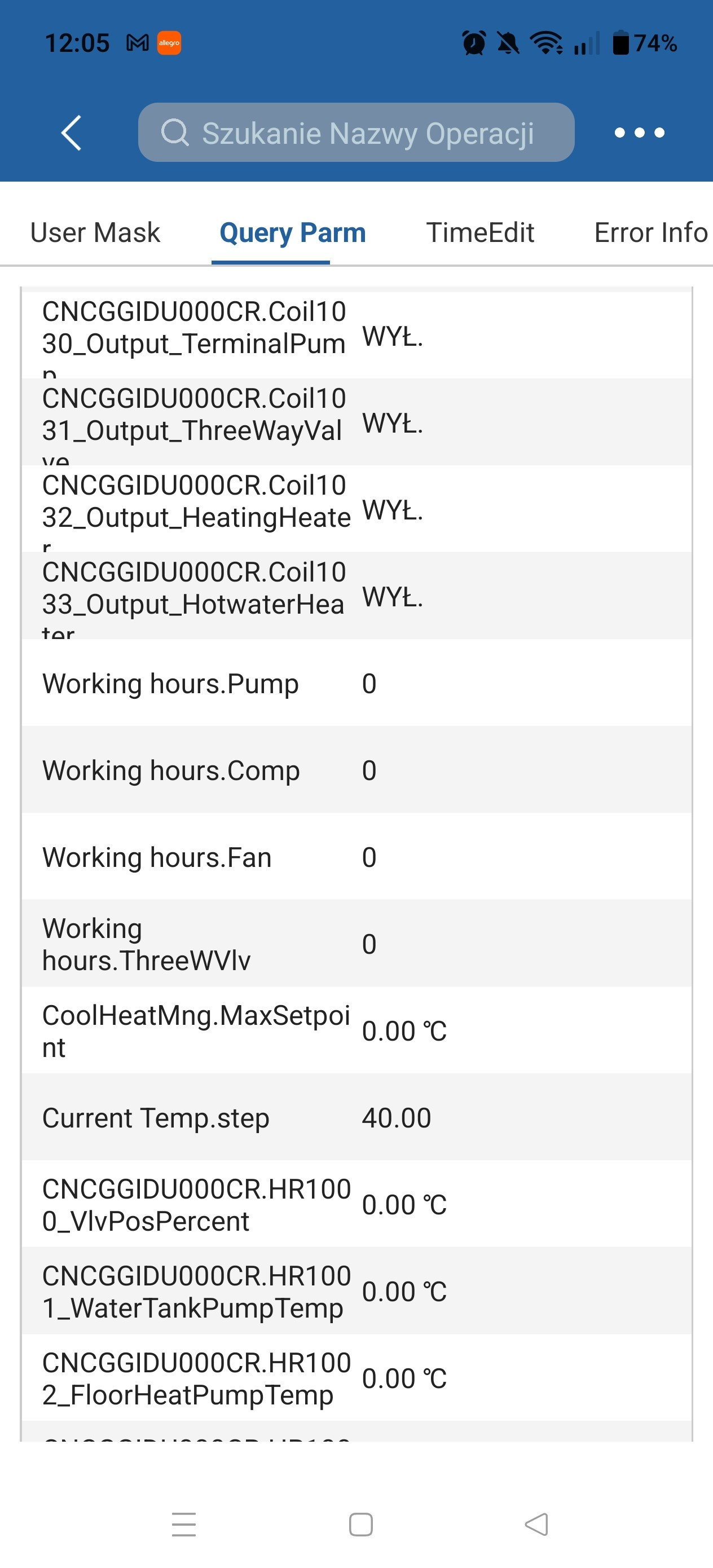Select the Query Parm tab
713x1568 pixels.
point(292,232)
